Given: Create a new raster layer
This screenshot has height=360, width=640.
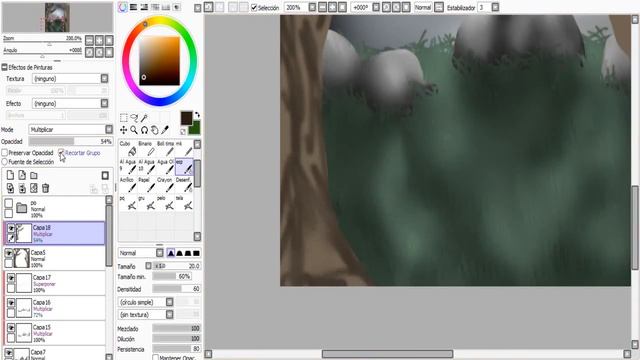Looking at the screenshot, I should (x=10, y=176).
